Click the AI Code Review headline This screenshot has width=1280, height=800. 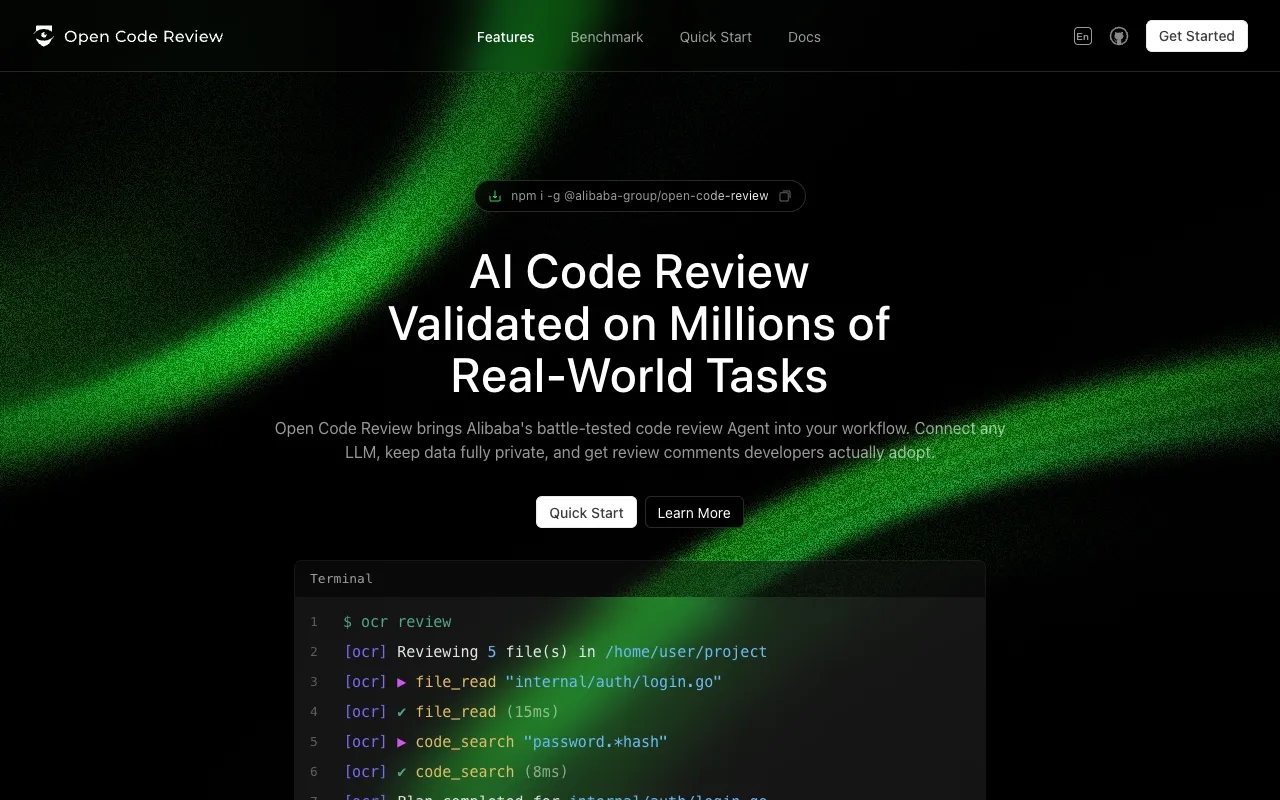click(639, 324)
